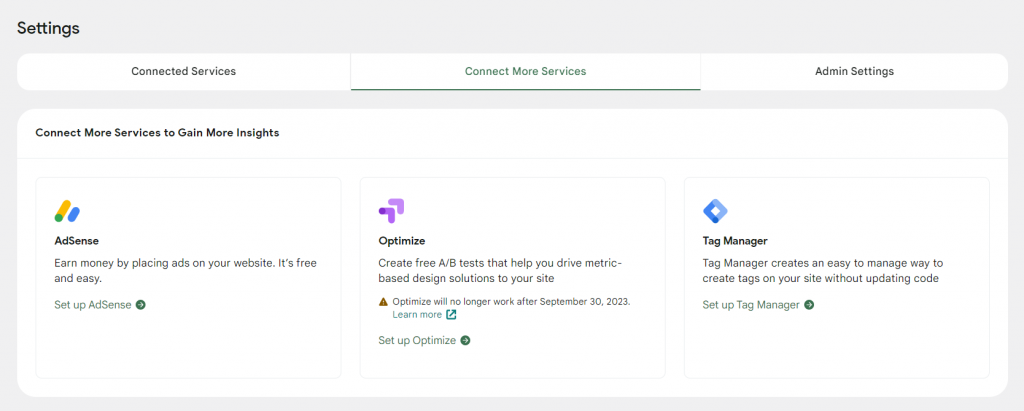Click the blue Tag Manager logo icon
Screen dimensions: 1024x411
715,211
